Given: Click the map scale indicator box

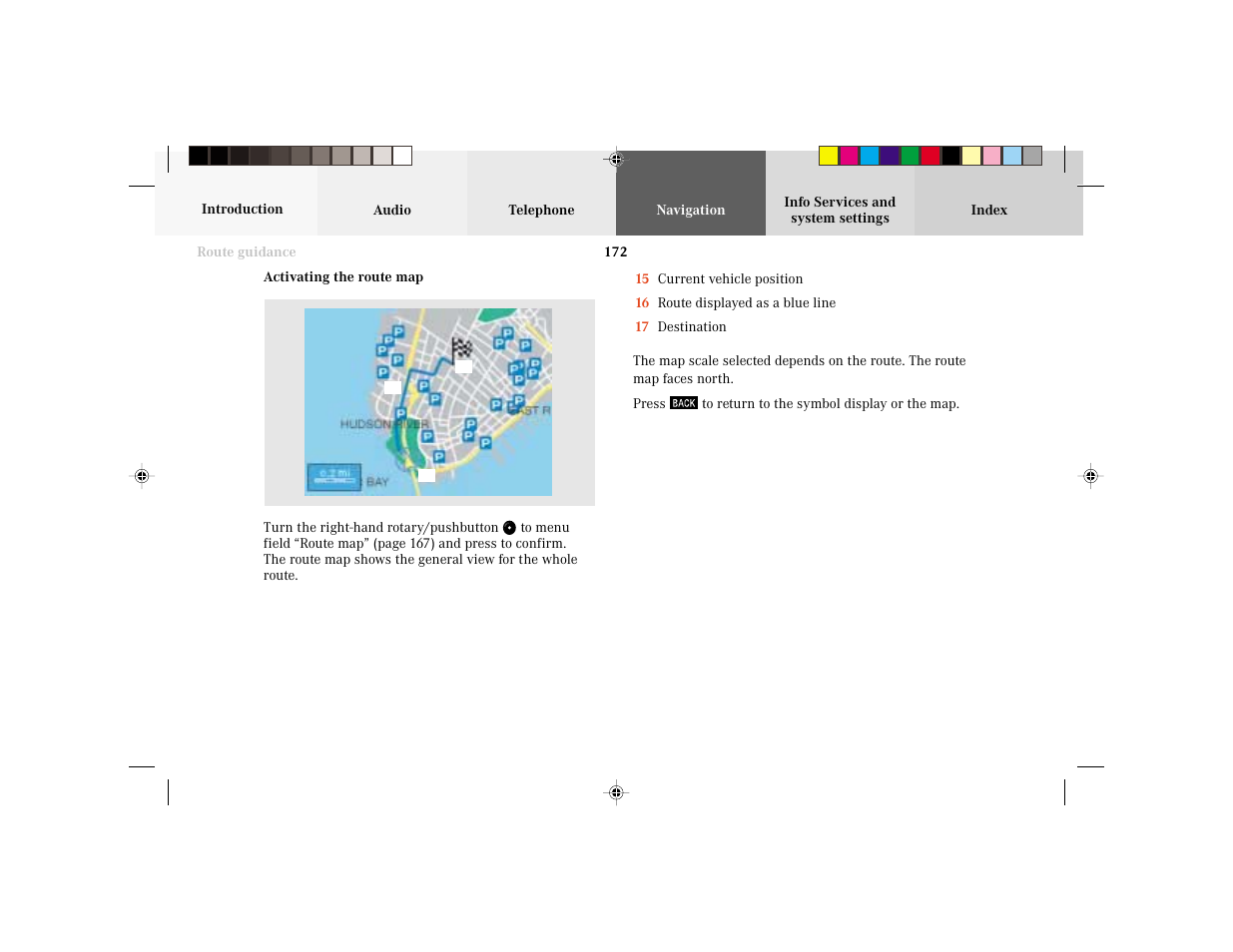Looking at the screenshot, I should (x=333, y=477).
